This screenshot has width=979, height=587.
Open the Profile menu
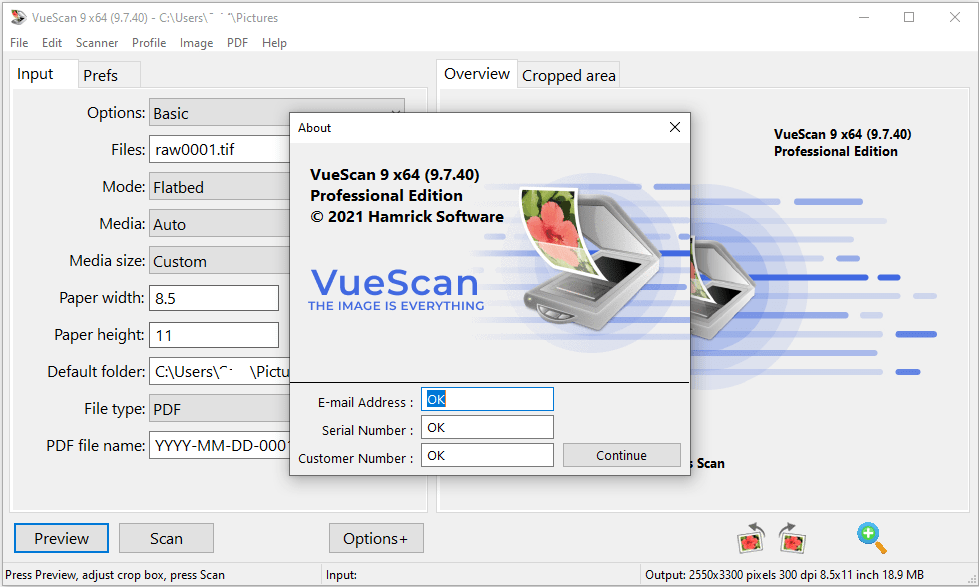click(149, 42)
